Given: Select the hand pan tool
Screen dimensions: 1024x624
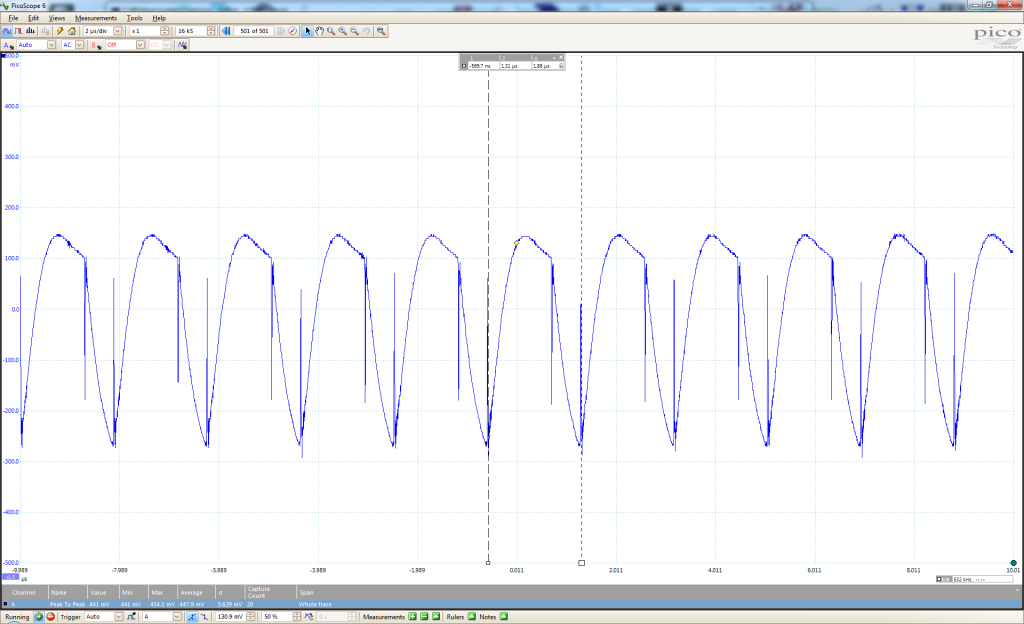Looking at the screenshot, I should point(319,31).
